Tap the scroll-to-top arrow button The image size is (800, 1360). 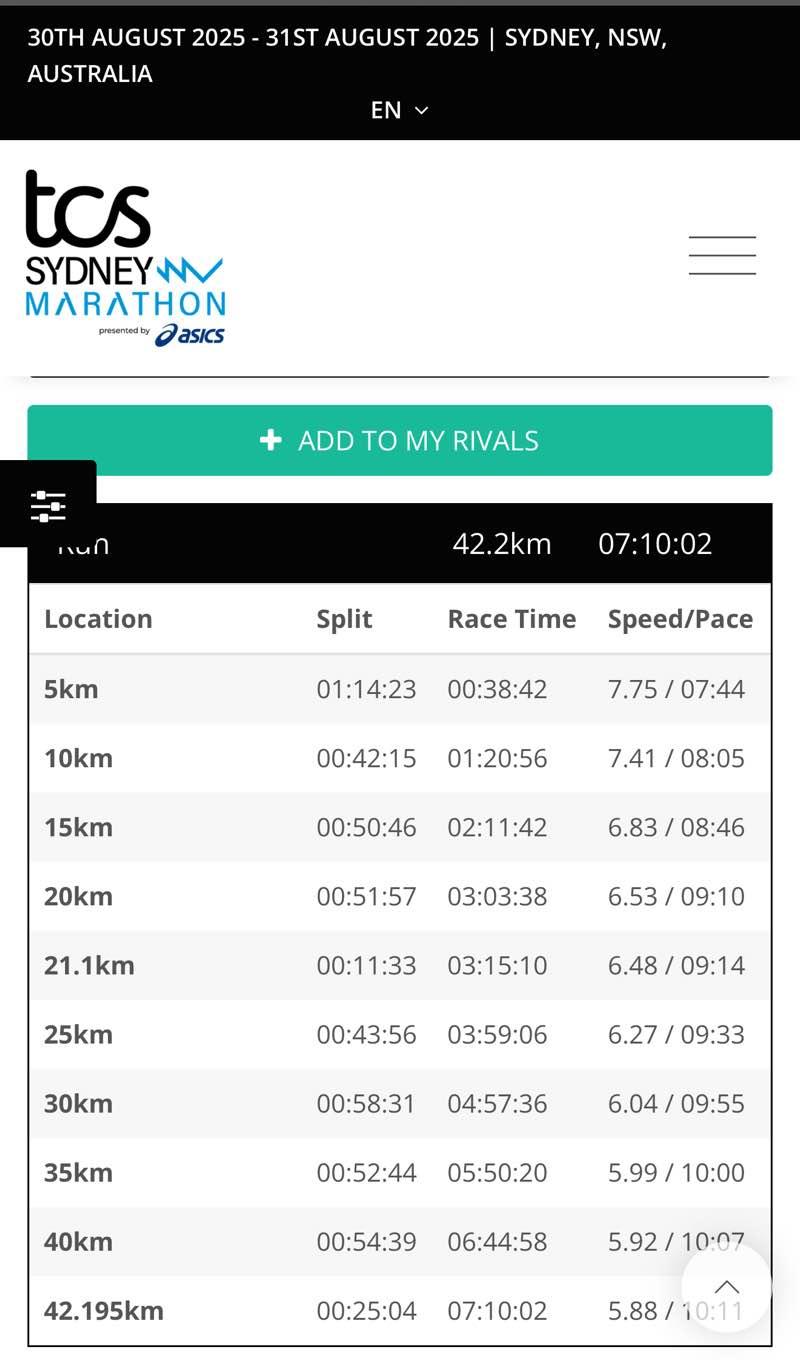pyautogui.click(x=727, y=1287)
